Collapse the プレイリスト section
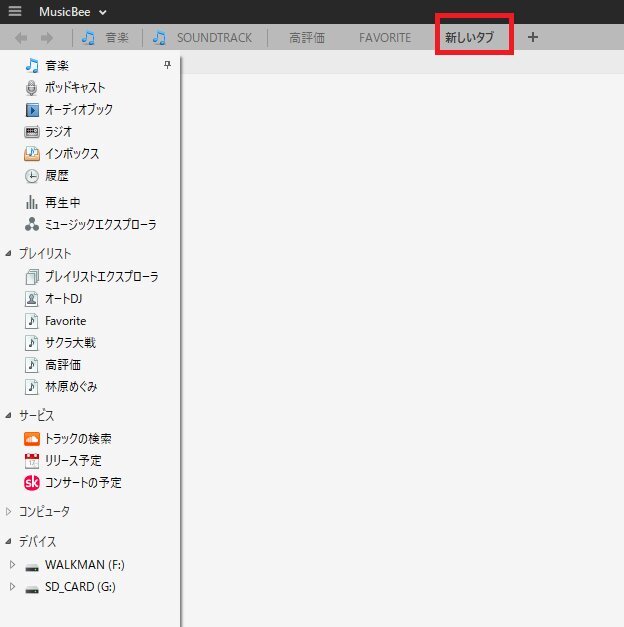The width and height of the screenshot is (624, 627). pyautogui.click(x=10, y=254)
